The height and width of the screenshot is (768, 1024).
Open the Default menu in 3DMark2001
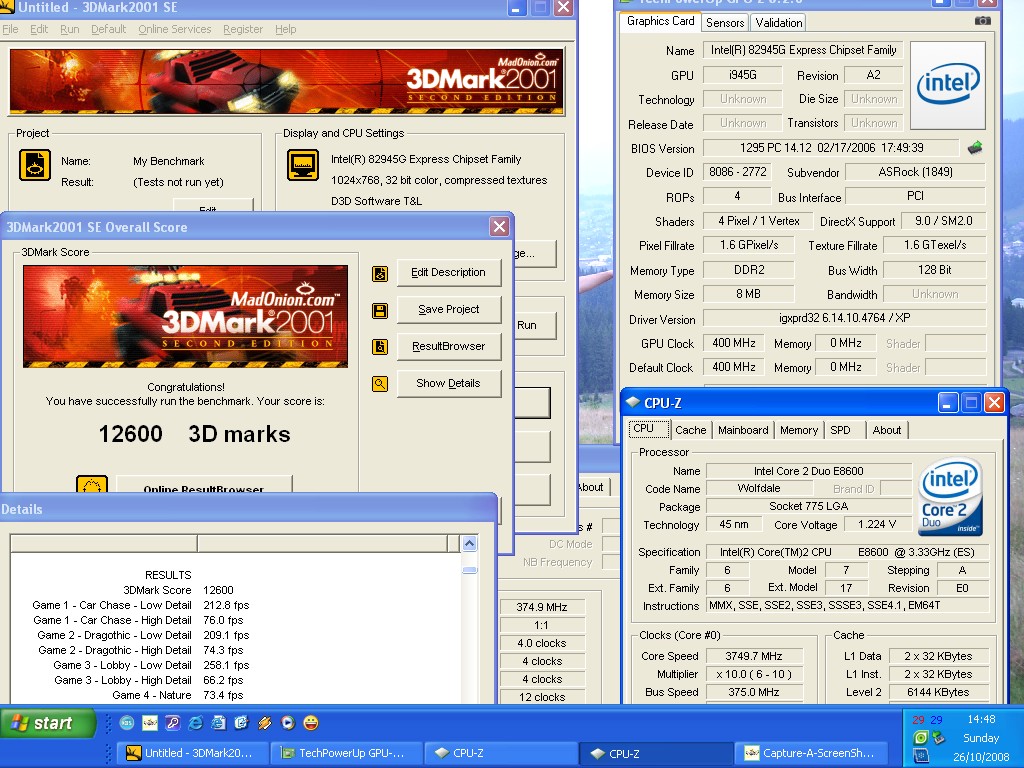click(x=108, y=29)
